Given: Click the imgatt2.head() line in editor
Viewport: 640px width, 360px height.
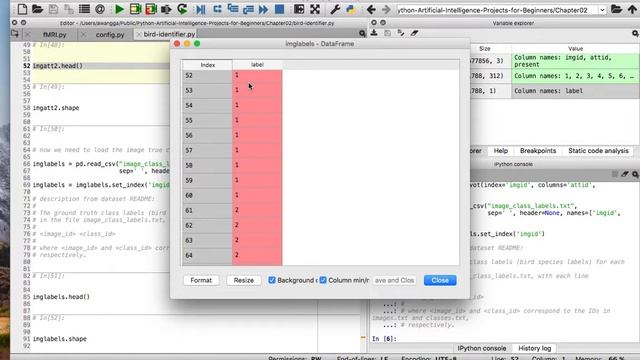Looking at the screenshot, I should click(58, 66).
